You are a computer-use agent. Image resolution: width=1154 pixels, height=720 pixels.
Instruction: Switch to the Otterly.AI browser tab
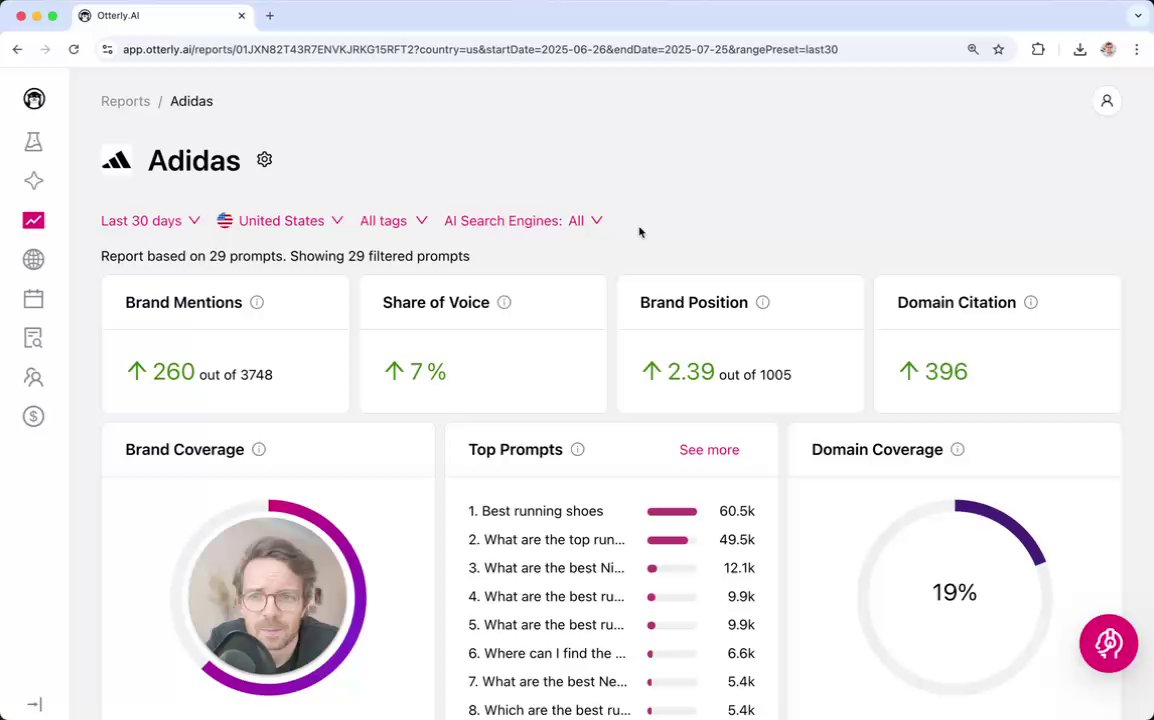point(163,15)
